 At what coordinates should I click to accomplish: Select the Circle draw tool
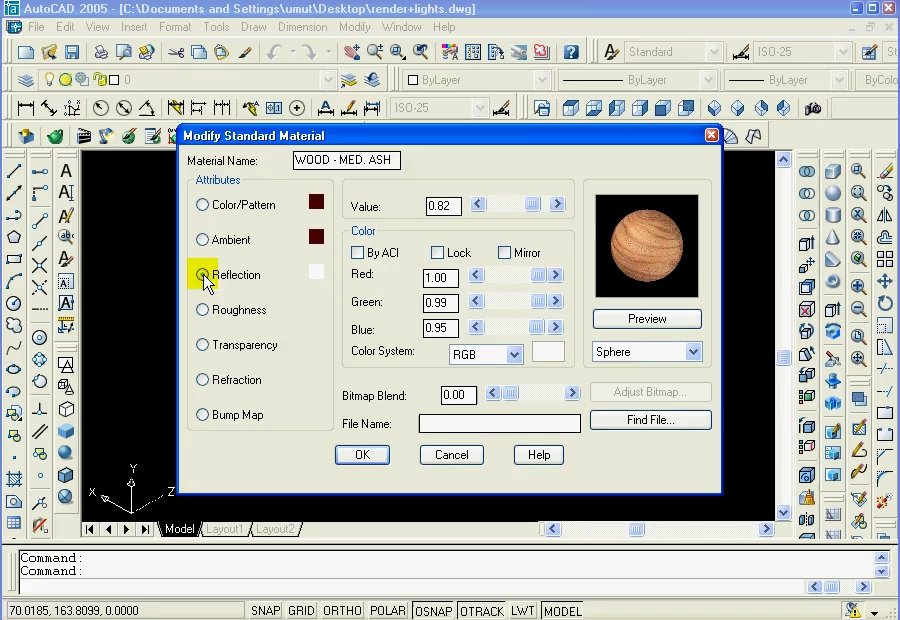pyautogui.click(x=14, y=303)
